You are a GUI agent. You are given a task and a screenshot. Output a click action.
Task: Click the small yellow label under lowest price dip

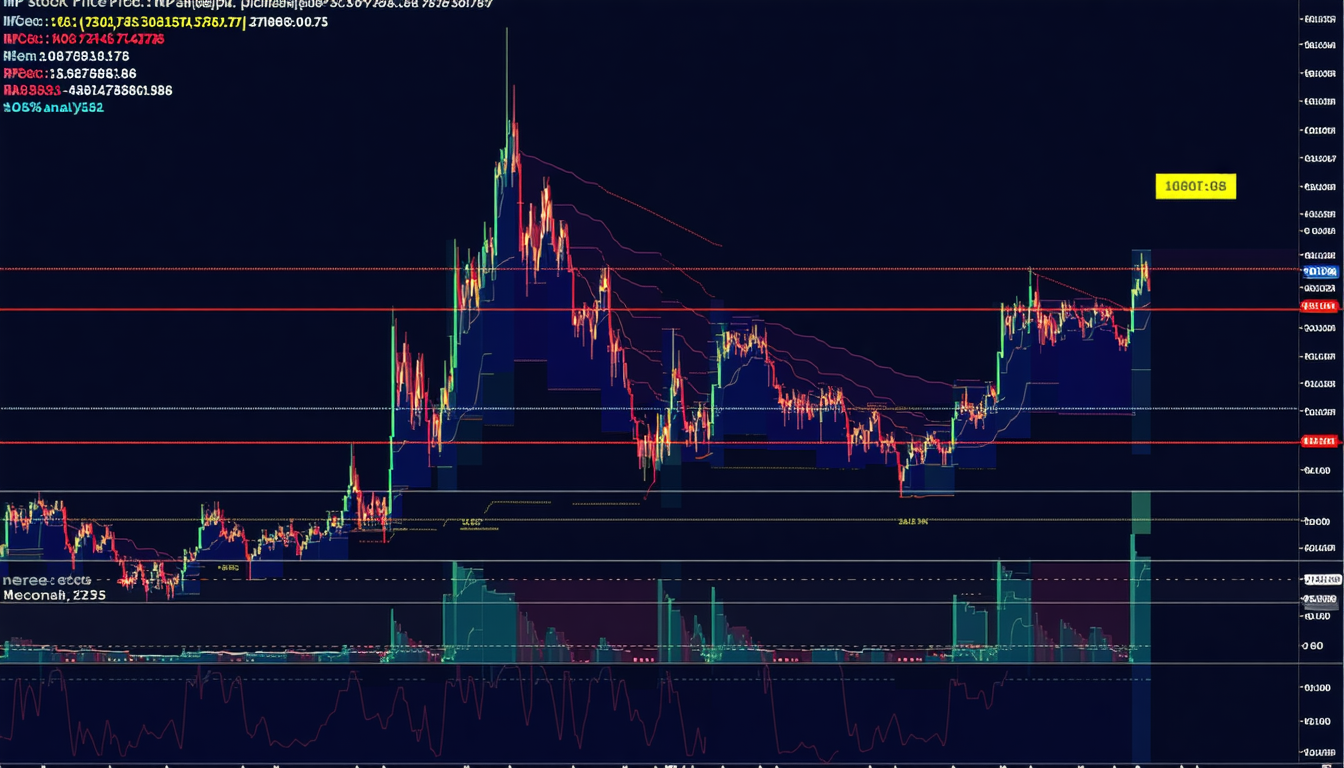(x=913, y=521)
